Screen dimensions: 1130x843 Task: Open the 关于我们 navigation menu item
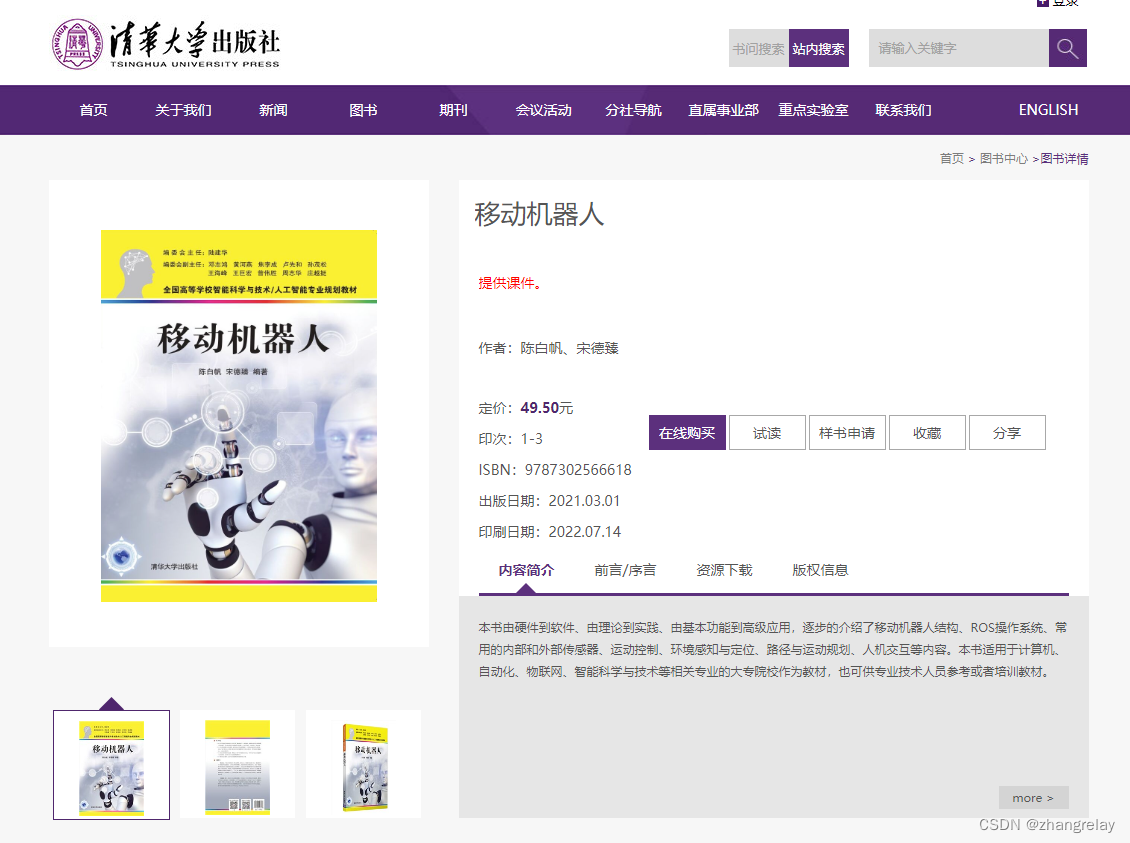coord(183,110)
